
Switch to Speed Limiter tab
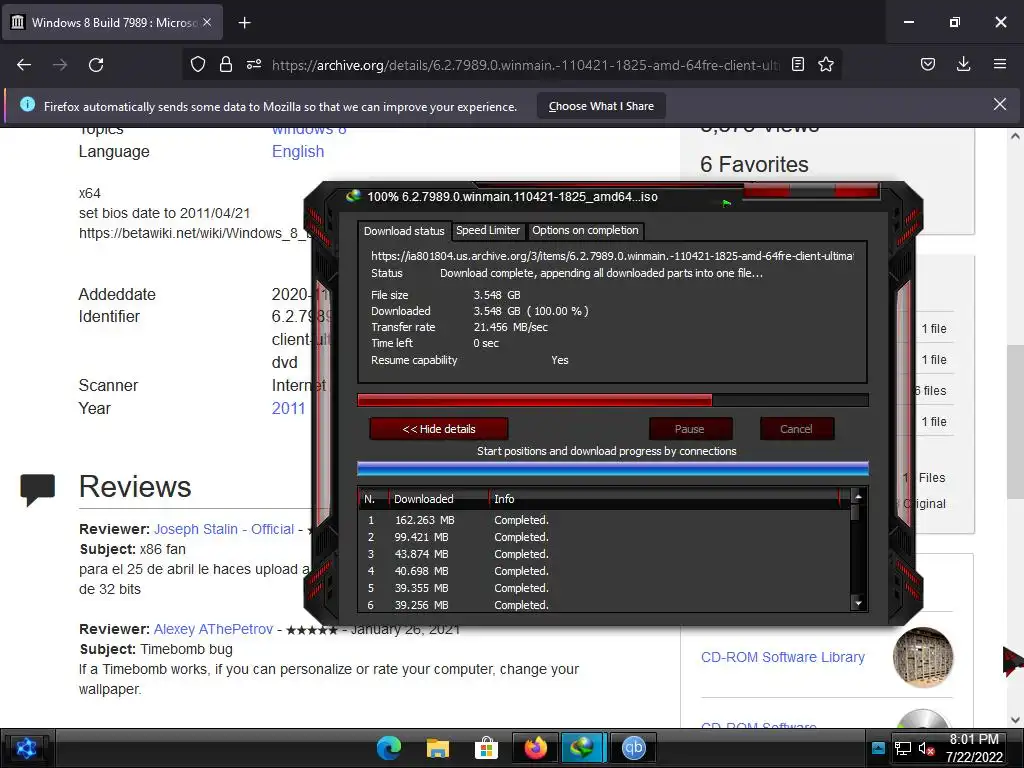[488, 231]
